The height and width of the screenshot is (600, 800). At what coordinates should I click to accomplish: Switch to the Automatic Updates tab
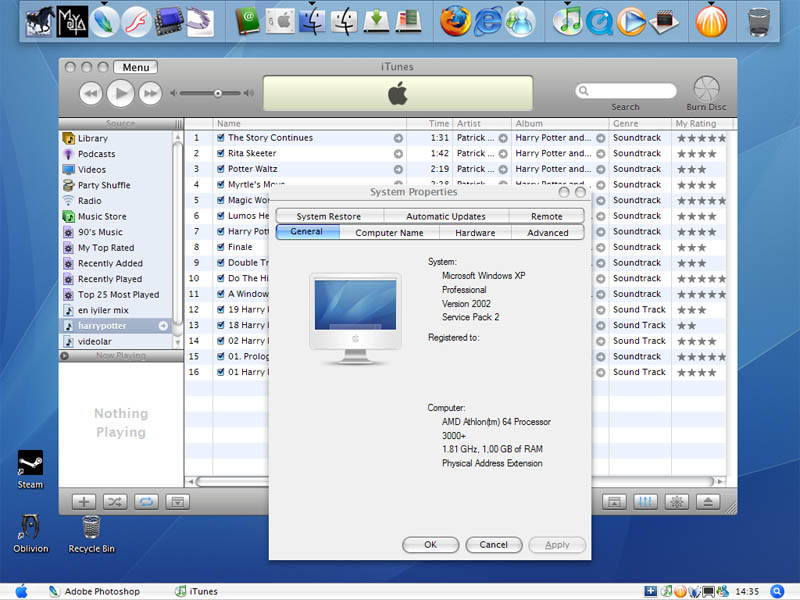(x=446, y=216)
